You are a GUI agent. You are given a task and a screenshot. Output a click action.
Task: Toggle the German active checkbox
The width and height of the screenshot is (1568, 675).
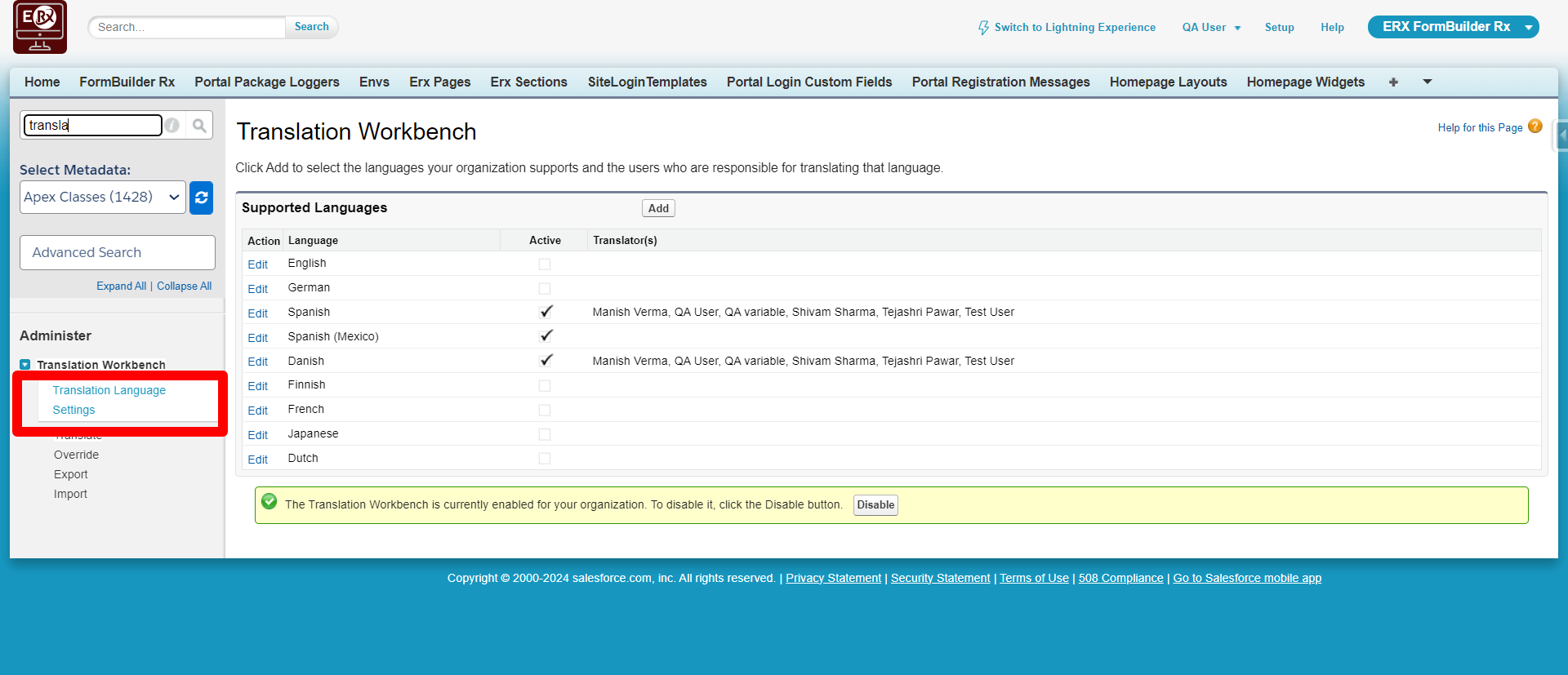pos(545,289)
